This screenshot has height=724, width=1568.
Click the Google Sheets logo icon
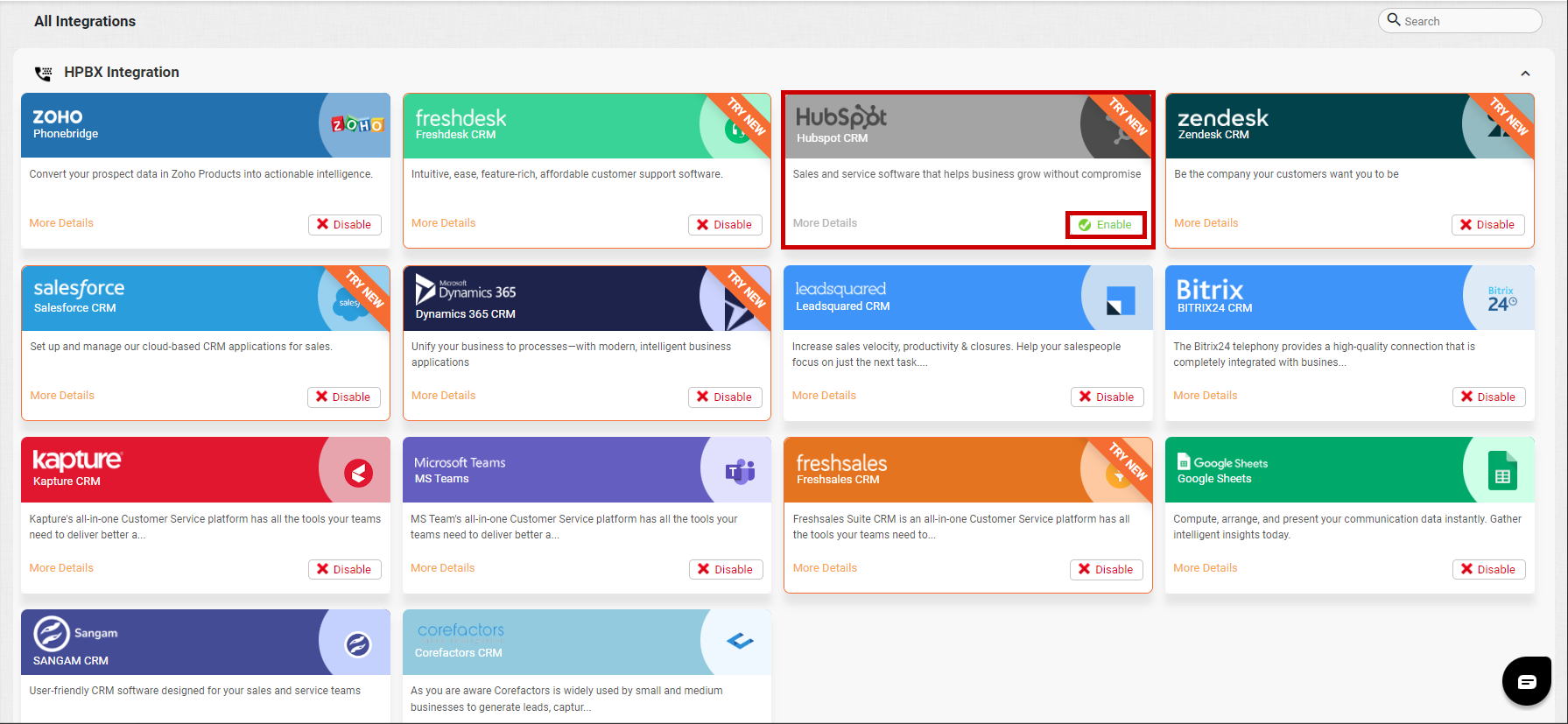tap(1502, 471)
